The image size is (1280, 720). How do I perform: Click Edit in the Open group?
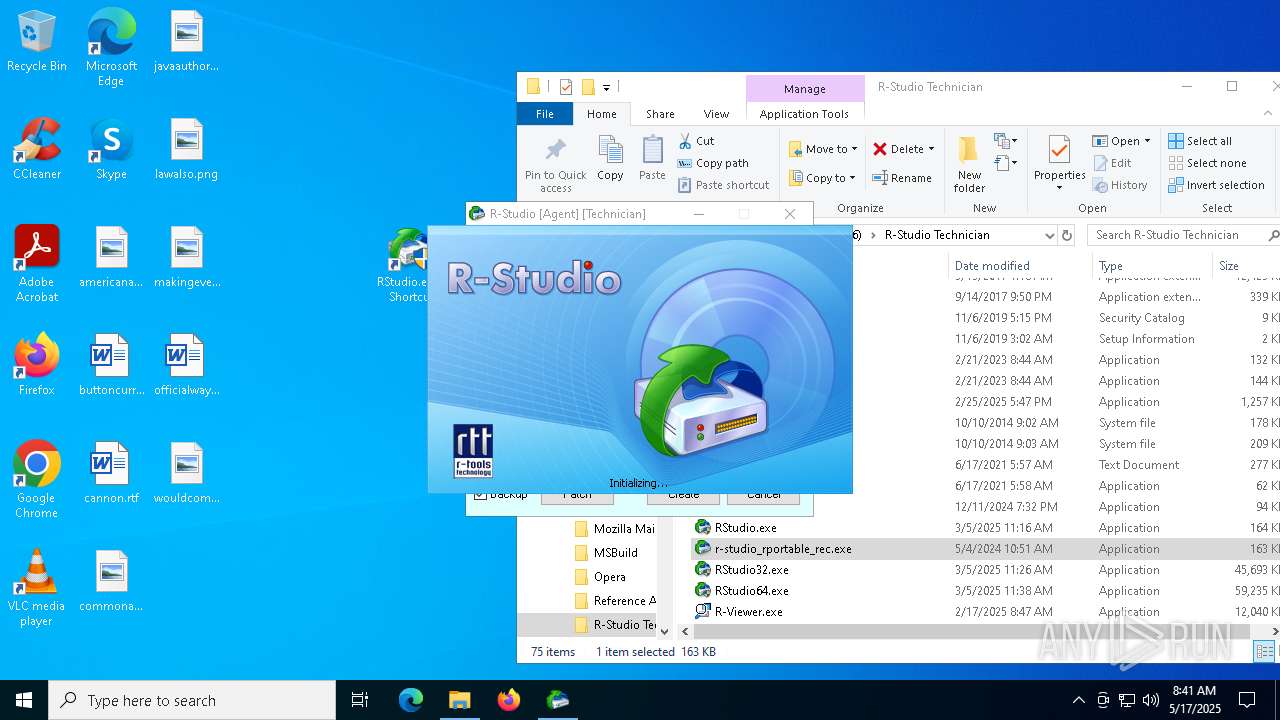(x=1112, y=163)
